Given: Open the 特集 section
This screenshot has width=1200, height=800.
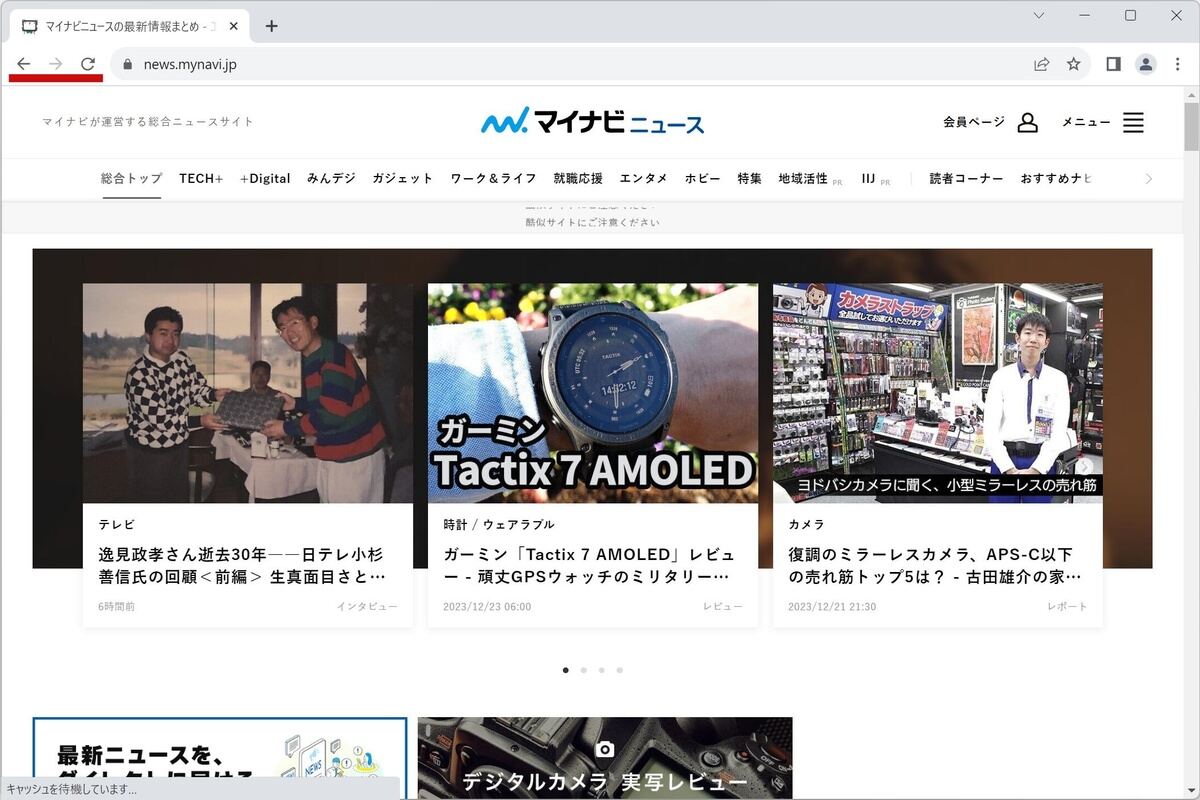Looking at the screenshot, I should tap(750, 178).
